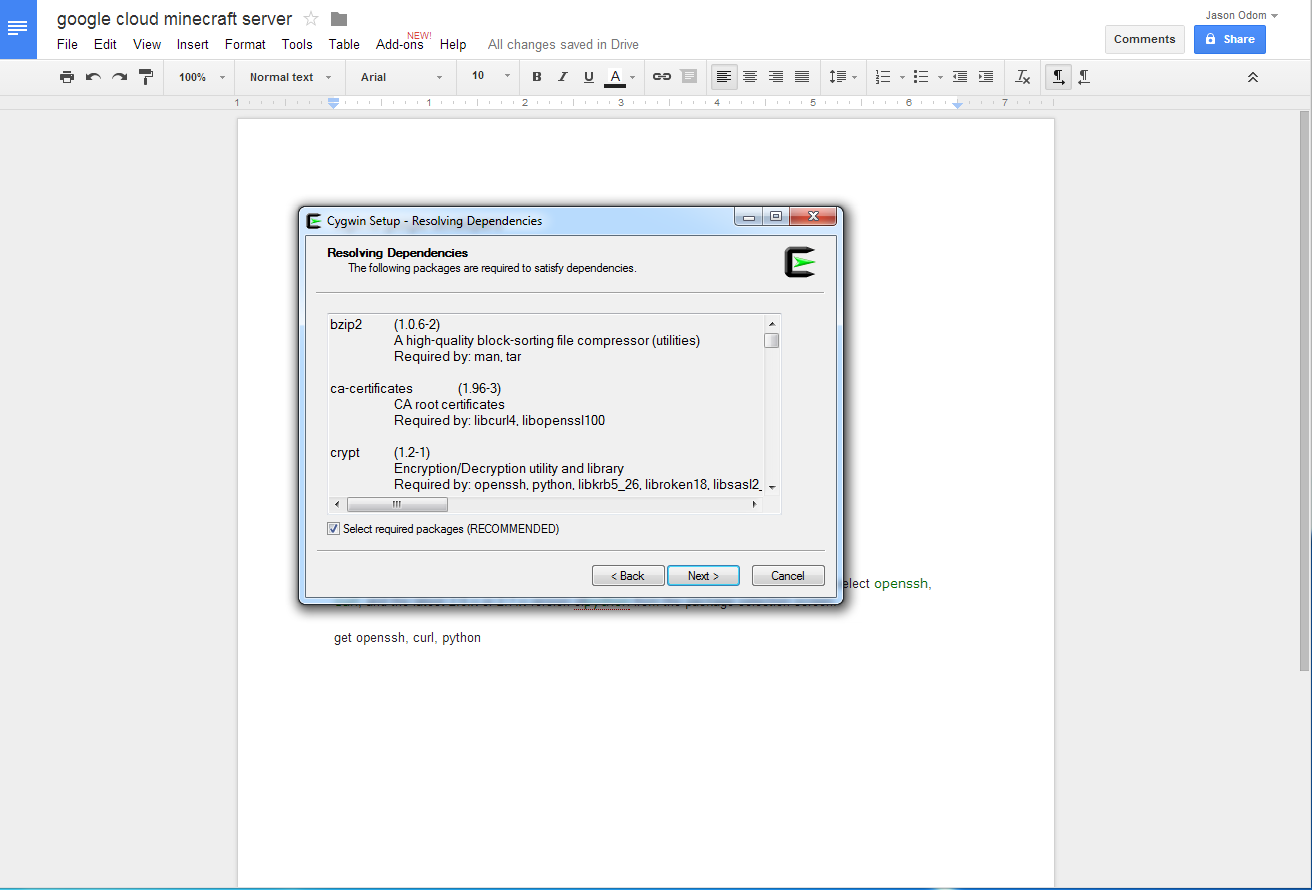Increase the indent
This screenshot has height=890, width=1312.
point(986,77)
